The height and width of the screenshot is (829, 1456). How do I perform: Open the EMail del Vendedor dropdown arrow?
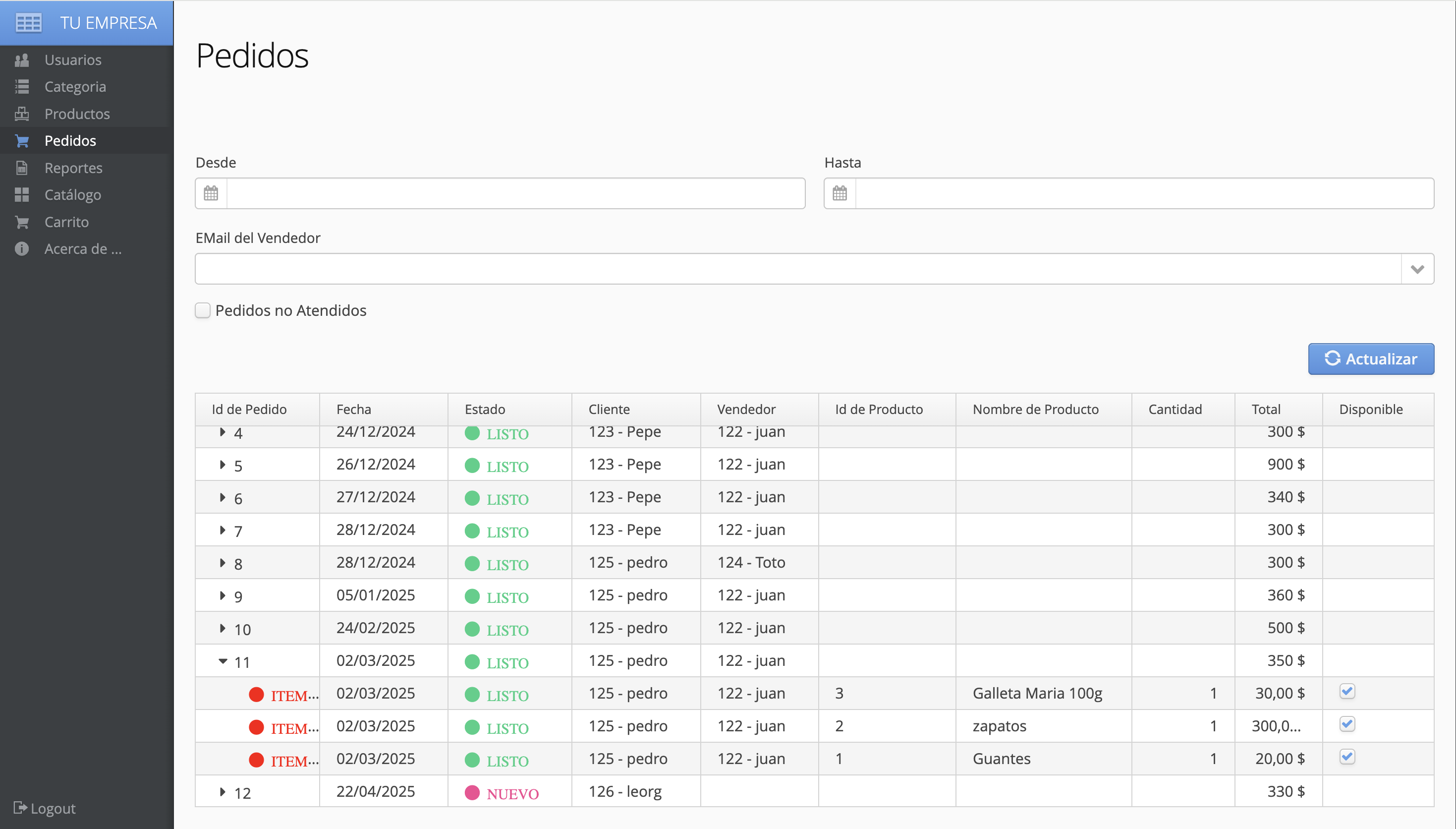(x=1417, y=269)
